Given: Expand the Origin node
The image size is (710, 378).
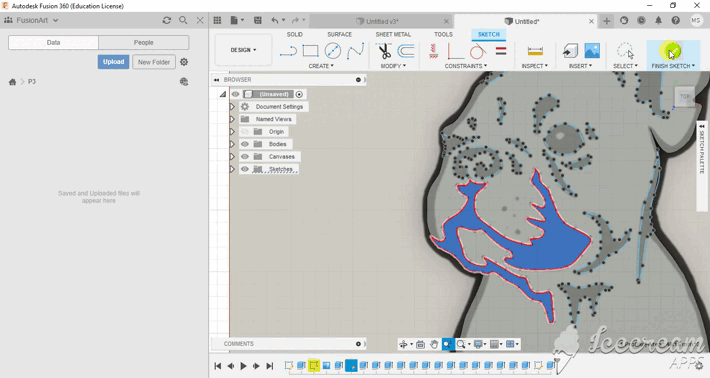Looking at the screenshot, I should pyautogui.click(x=232, y=132).
